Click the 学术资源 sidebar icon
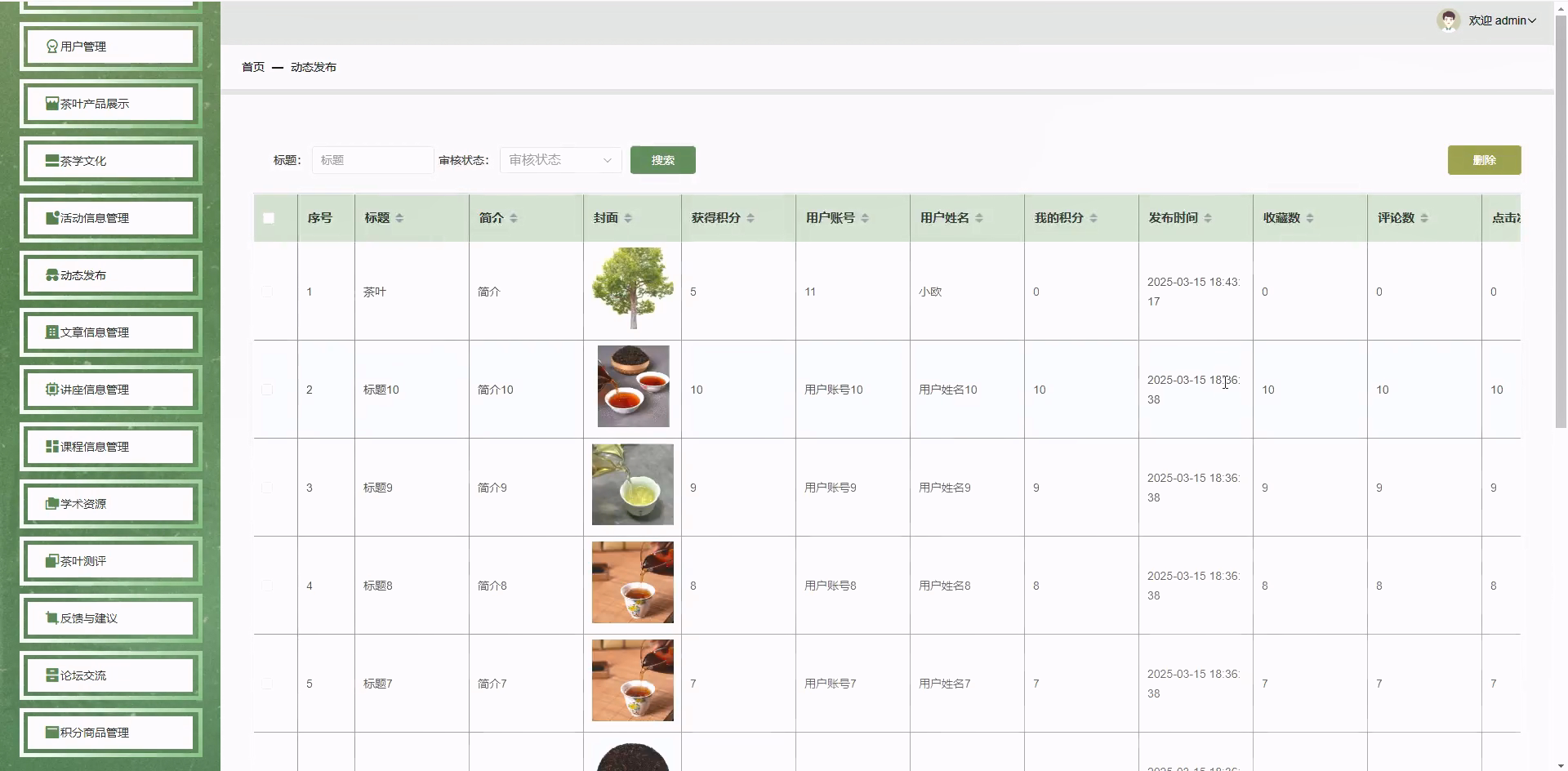 tap(52, 504)
